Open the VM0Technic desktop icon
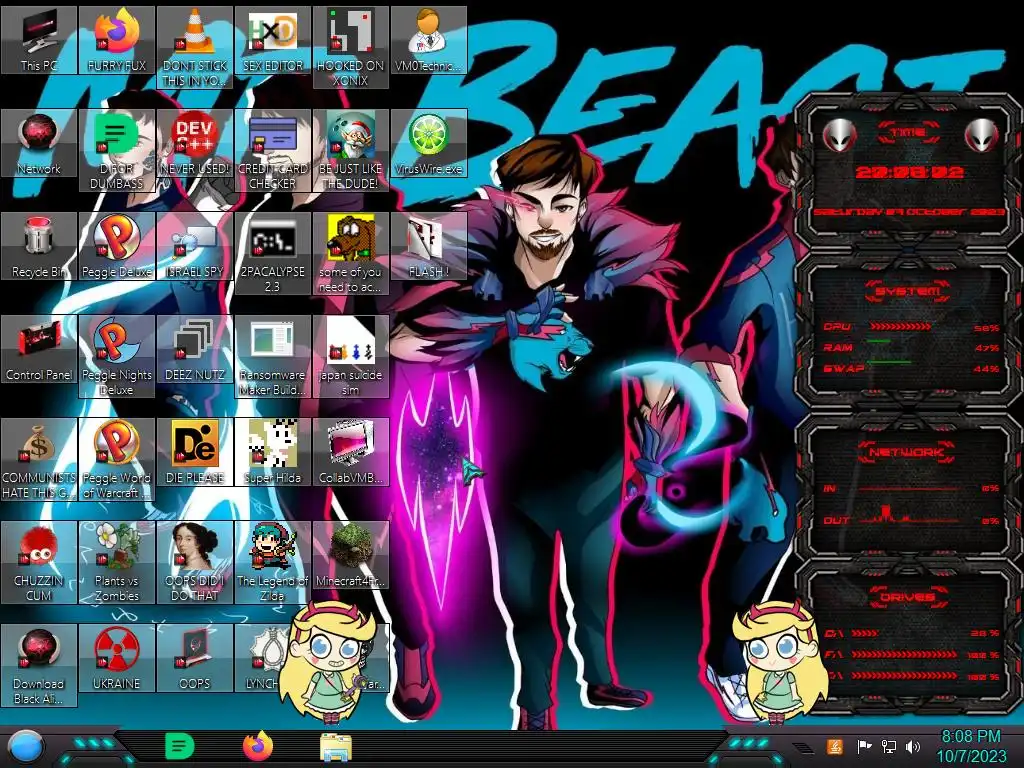1024x768 pixels. [428, 40]
